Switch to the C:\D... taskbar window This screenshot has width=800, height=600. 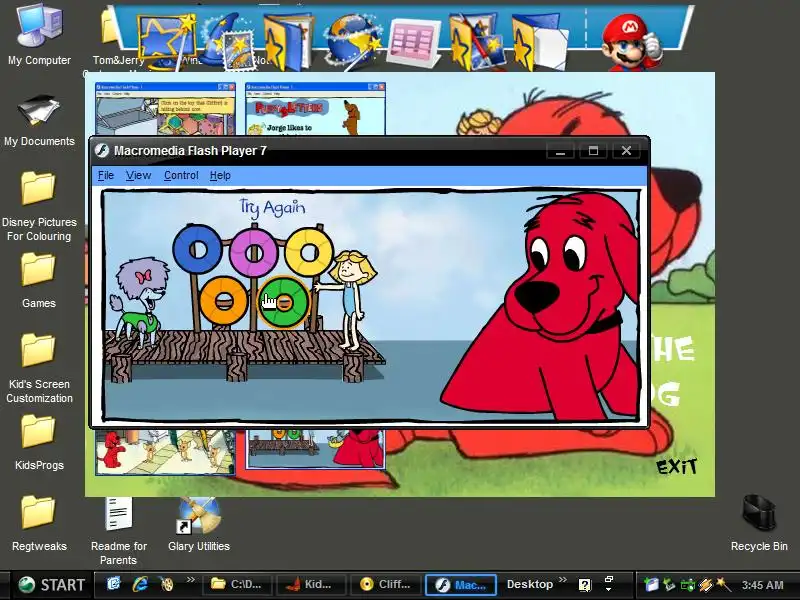click(237, 585)
